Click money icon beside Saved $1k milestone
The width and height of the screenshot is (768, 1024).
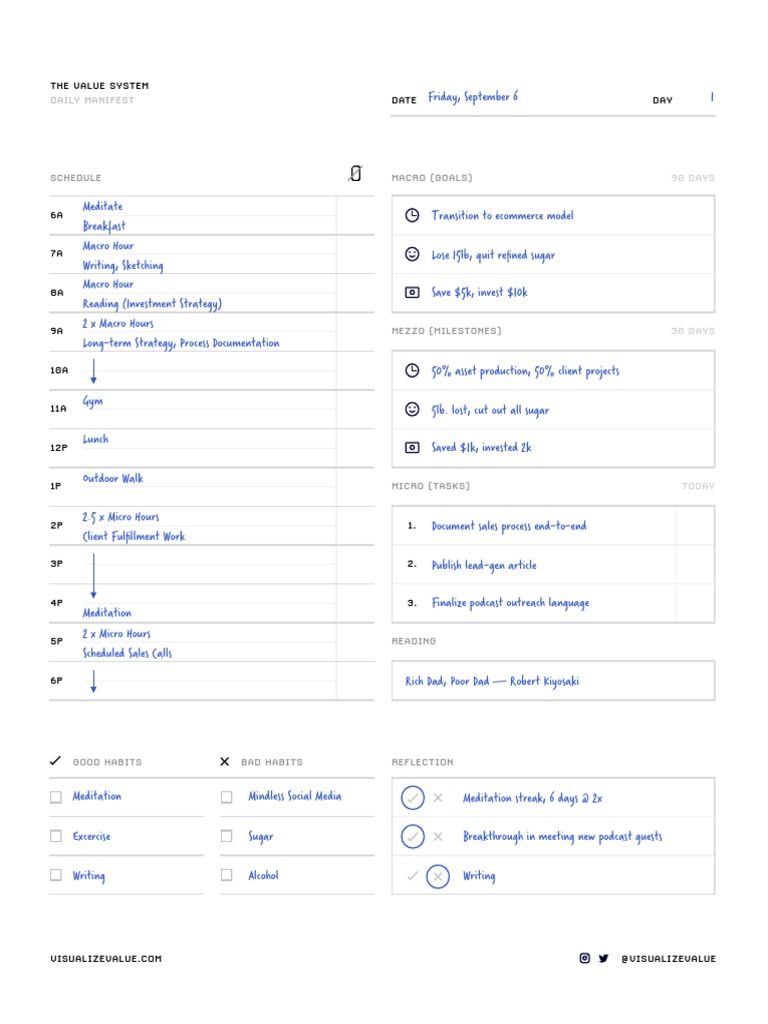pyautogui.click(x=412, y=448)
